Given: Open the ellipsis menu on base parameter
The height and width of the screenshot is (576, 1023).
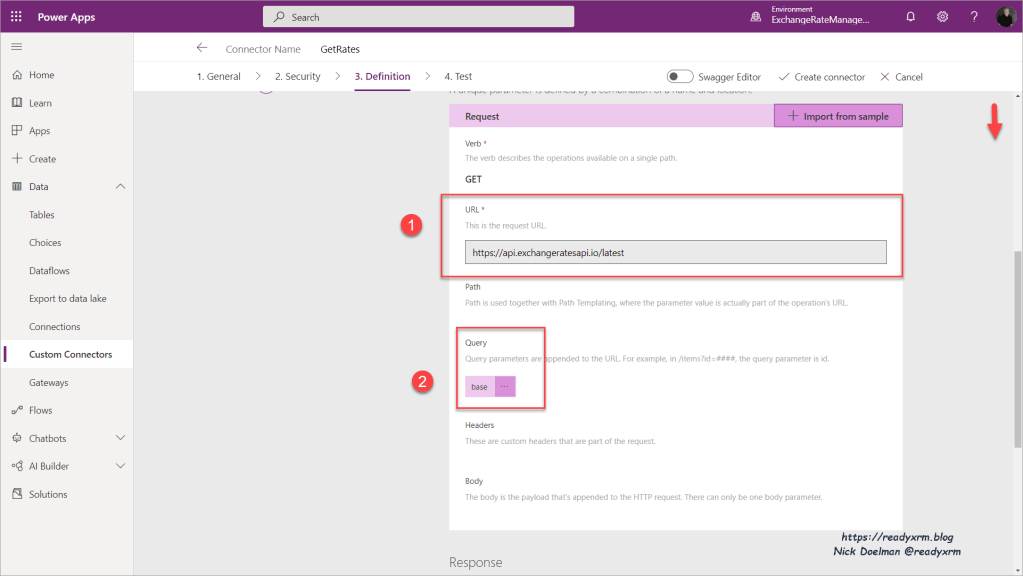Looking at the screenshot, I should (504, 386).
